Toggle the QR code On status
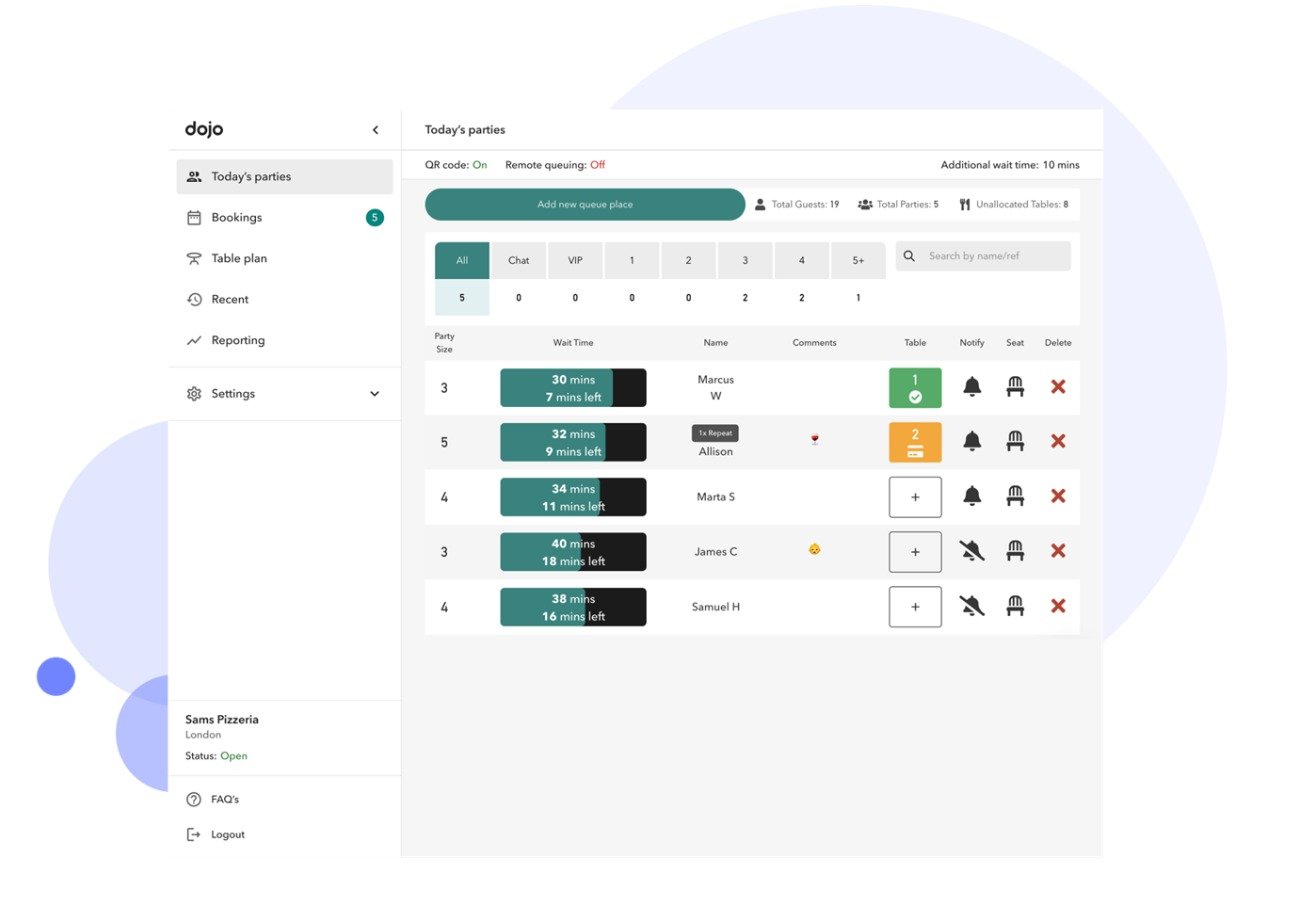Screen dimensions: 1290x908 480,165
